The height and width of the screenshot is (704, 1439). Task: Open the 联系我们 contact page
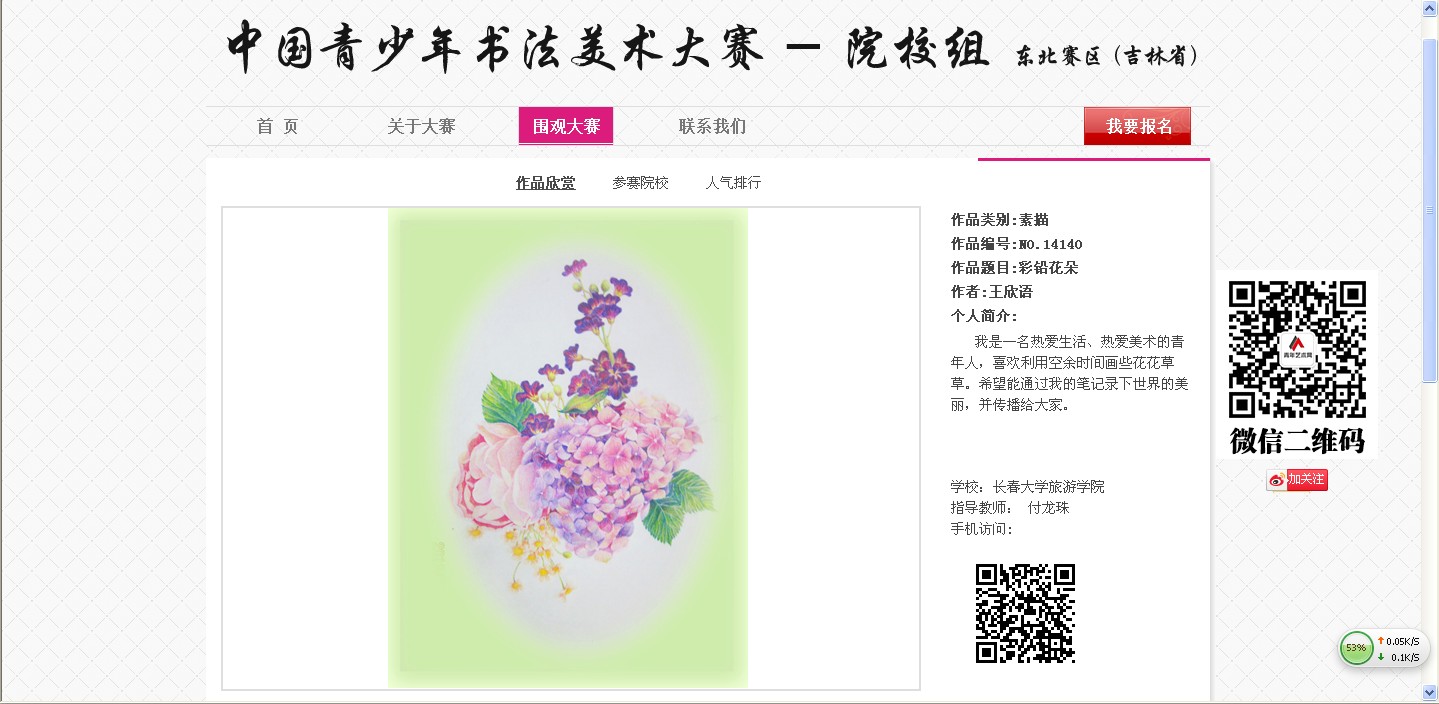[x=712, y=126]
